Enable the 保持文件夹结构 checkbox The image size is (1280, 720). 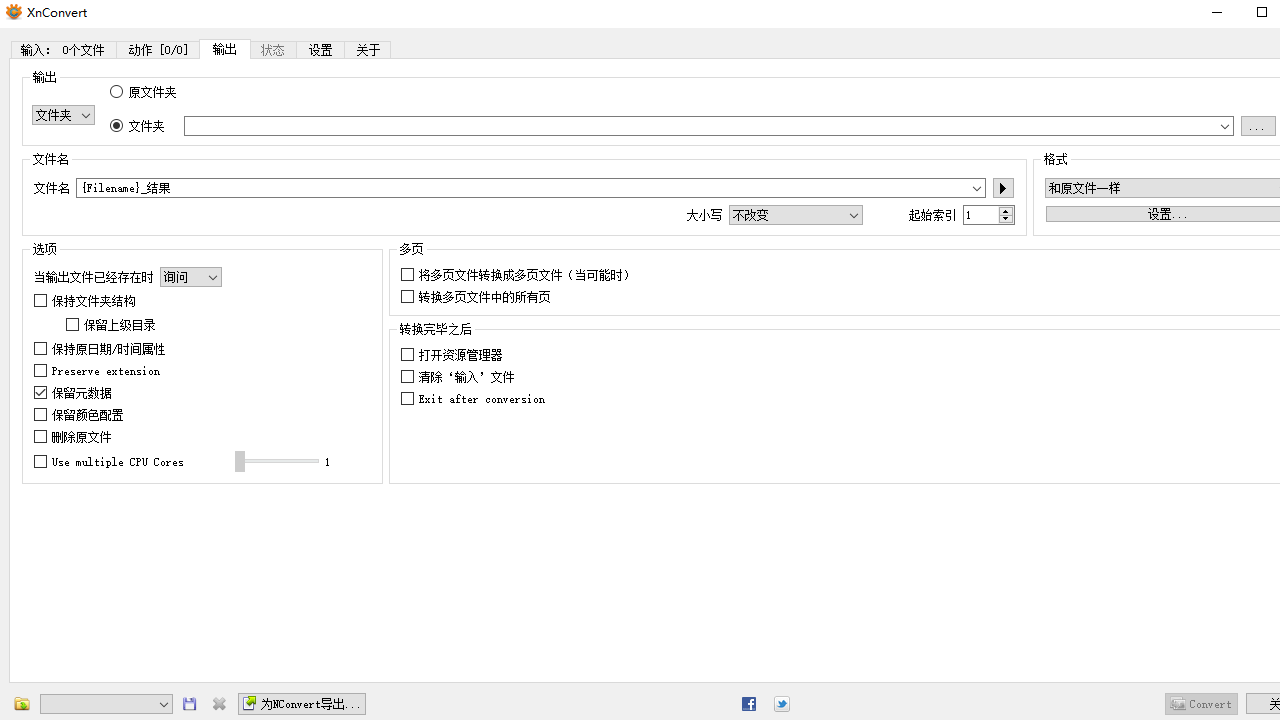pos(40,300)
